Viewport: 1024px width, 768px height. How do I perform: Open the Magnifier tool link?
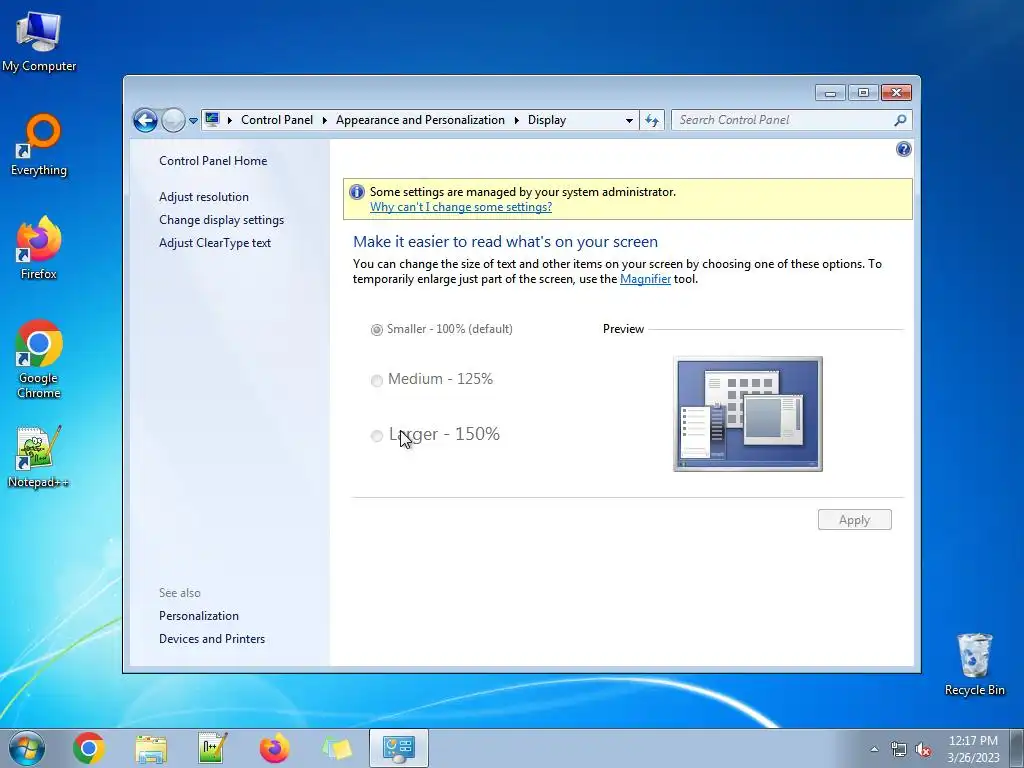pyautogui.click(x=645, y=279)
